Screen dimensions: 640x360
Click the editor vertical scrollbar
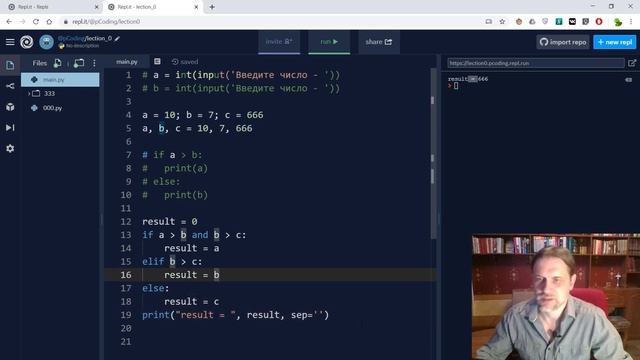pyautogui.click(x=433, y=153)
